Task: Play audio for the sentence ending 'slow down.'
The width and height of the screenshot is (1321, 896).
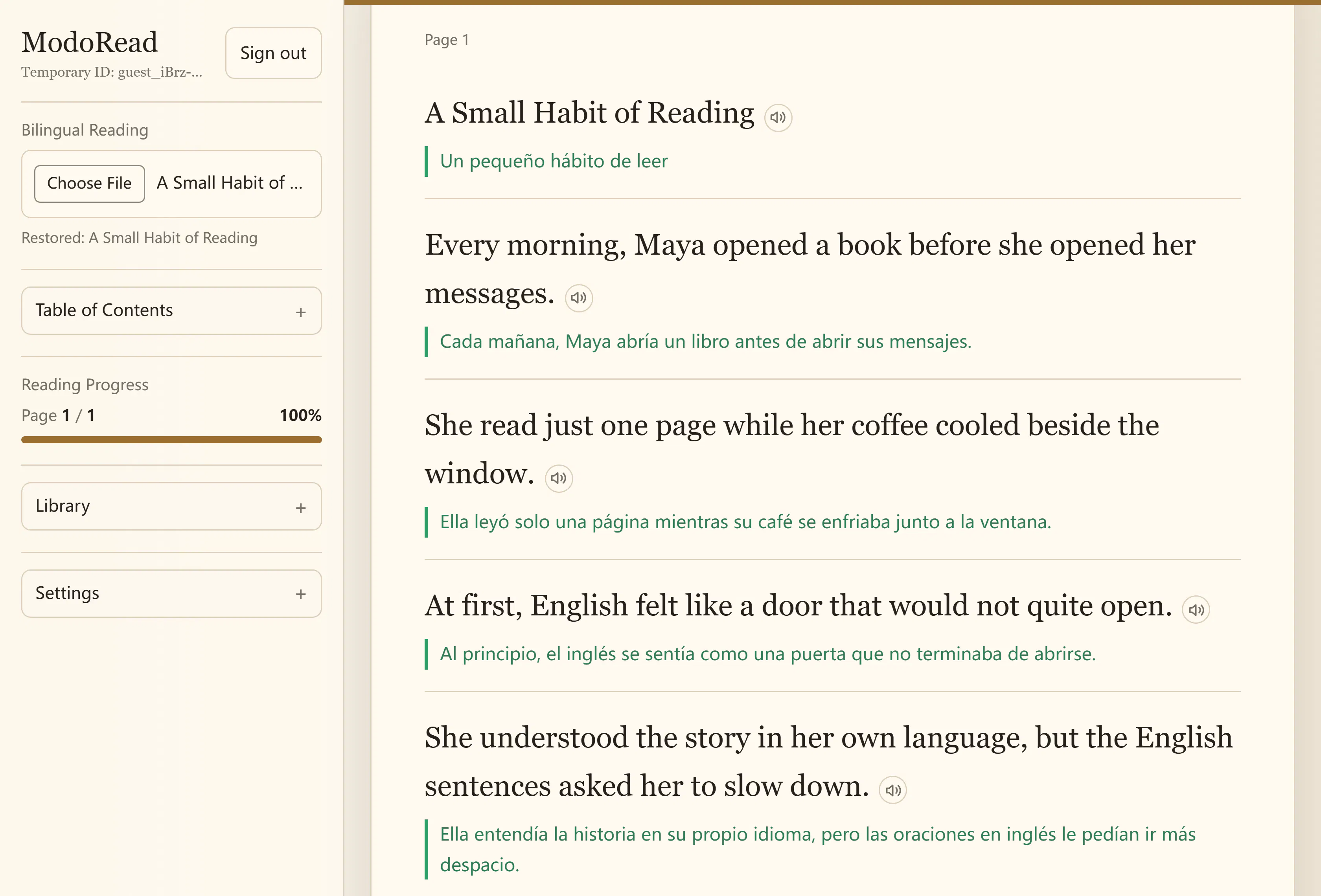Action: tap(892, 790)
